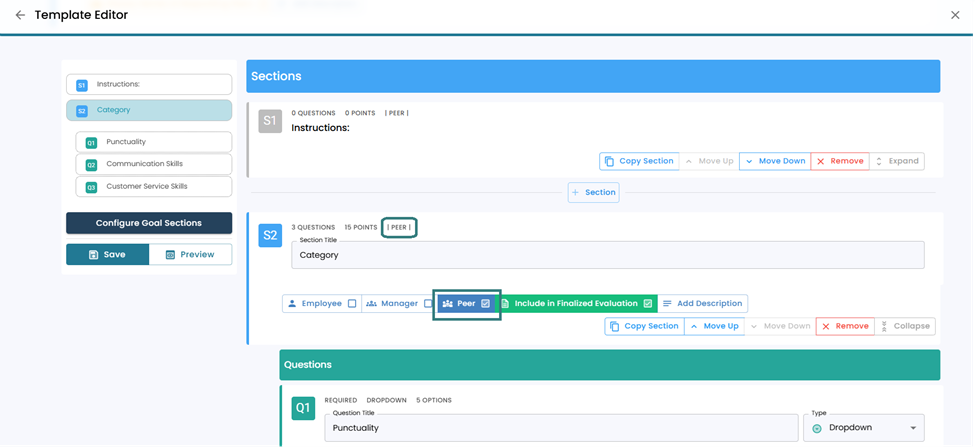Image resolution: width=975 pixels, height=448 pixels.
Task: Remove the Category section
Action: click(845, 327)
